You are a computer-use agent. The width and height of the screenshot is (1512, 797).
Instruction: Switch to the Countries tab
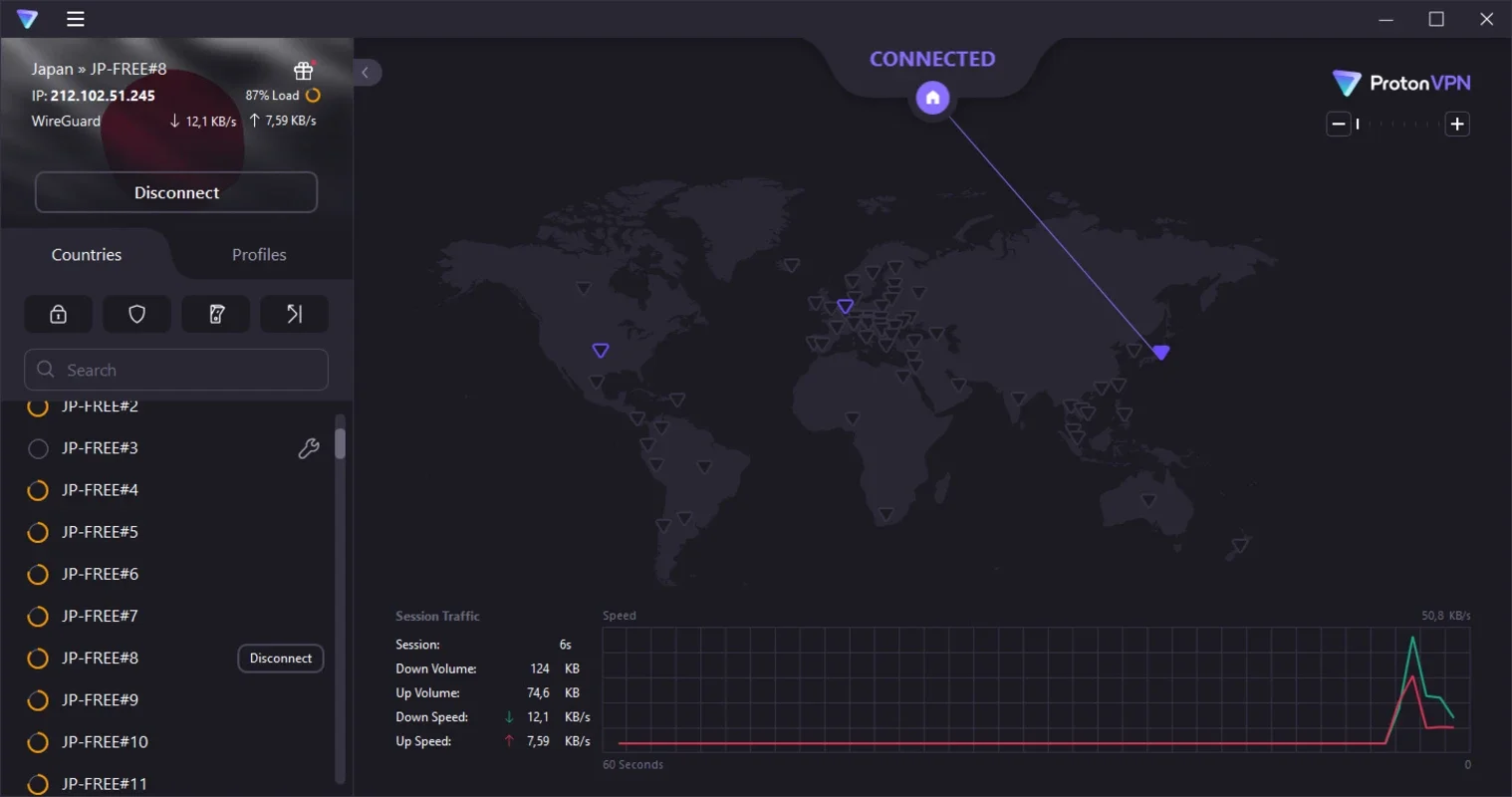pos(86,254)
